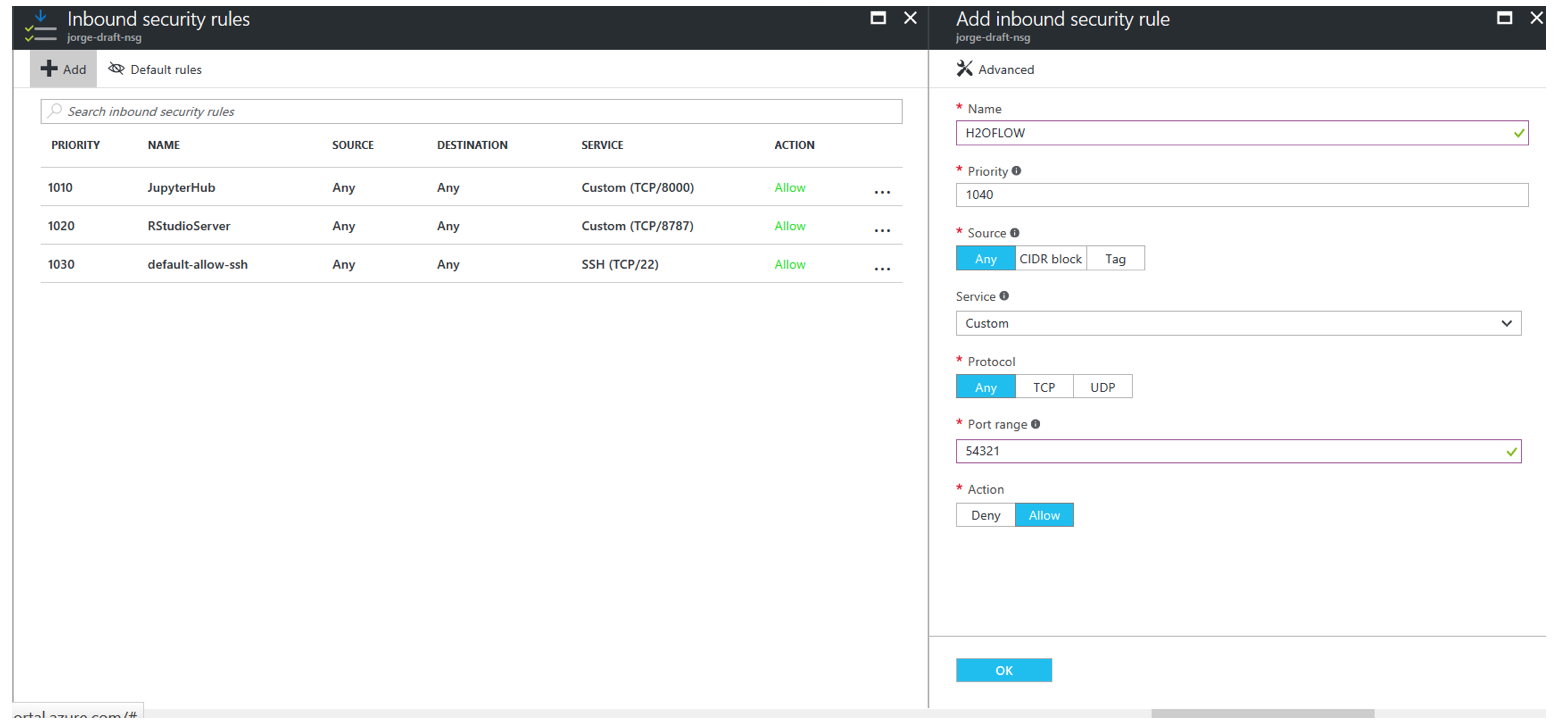Viewport: 1558px width, 728px height.
Task: Click the Add inbound rule plus icon
Action: pyautogui.click(x=49, y=68)
